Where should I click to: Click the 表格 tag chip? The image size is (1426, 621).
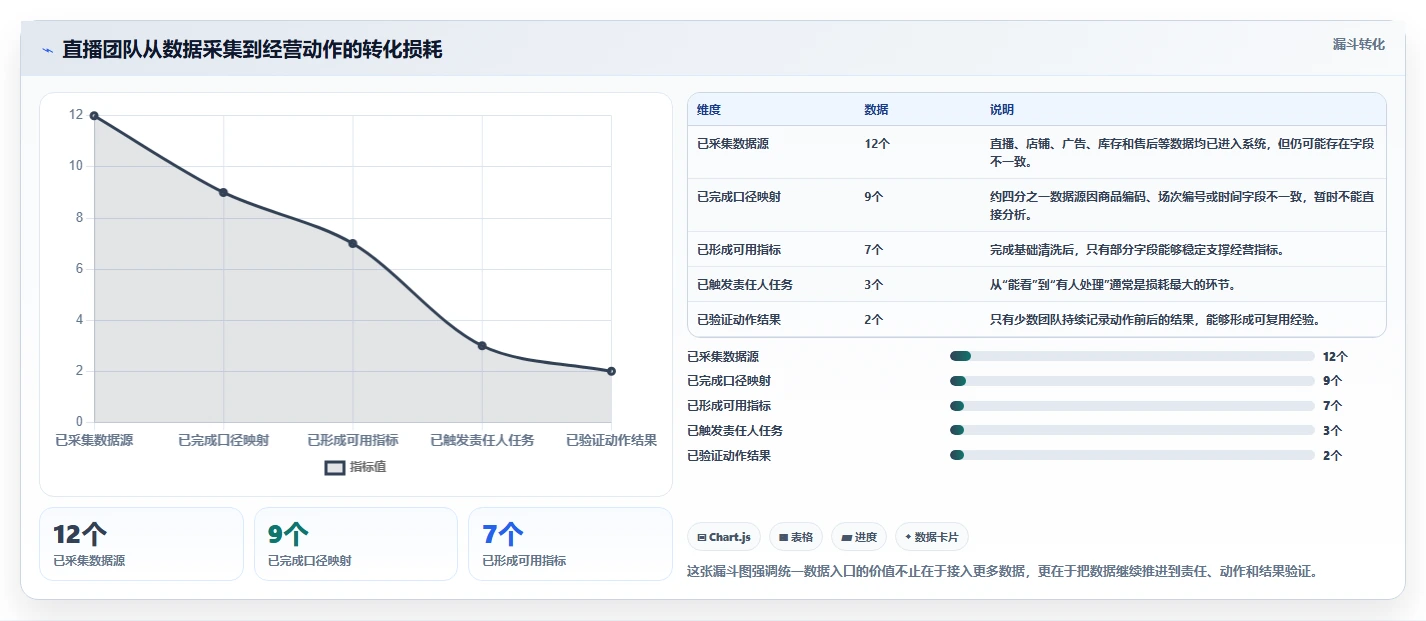796,537
